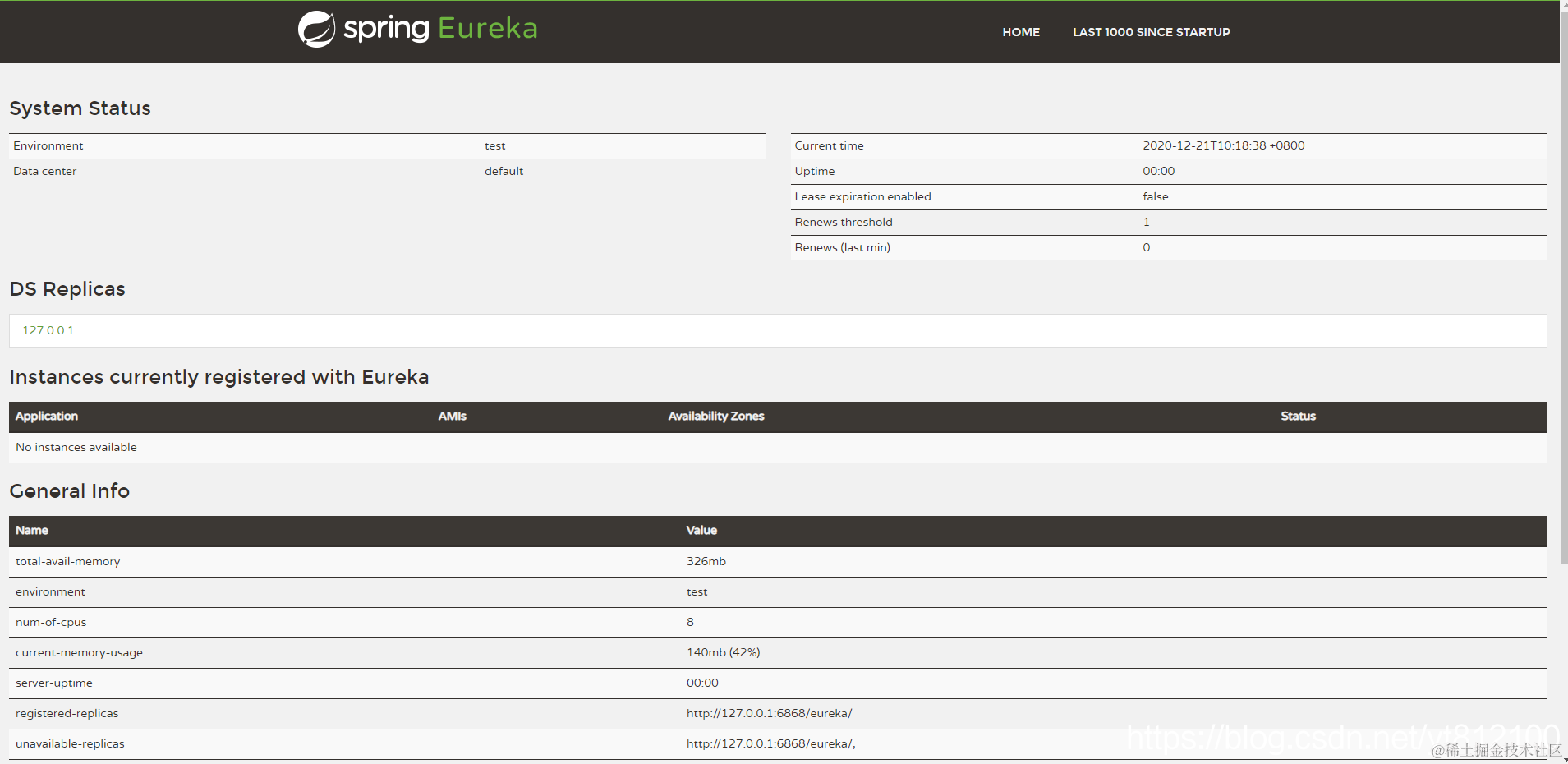Image resolution: width=1568 pixels, height=764 pixels.
Task: Open LAST 1000 SINCE STARTUP page
Action: [1151, 32]
